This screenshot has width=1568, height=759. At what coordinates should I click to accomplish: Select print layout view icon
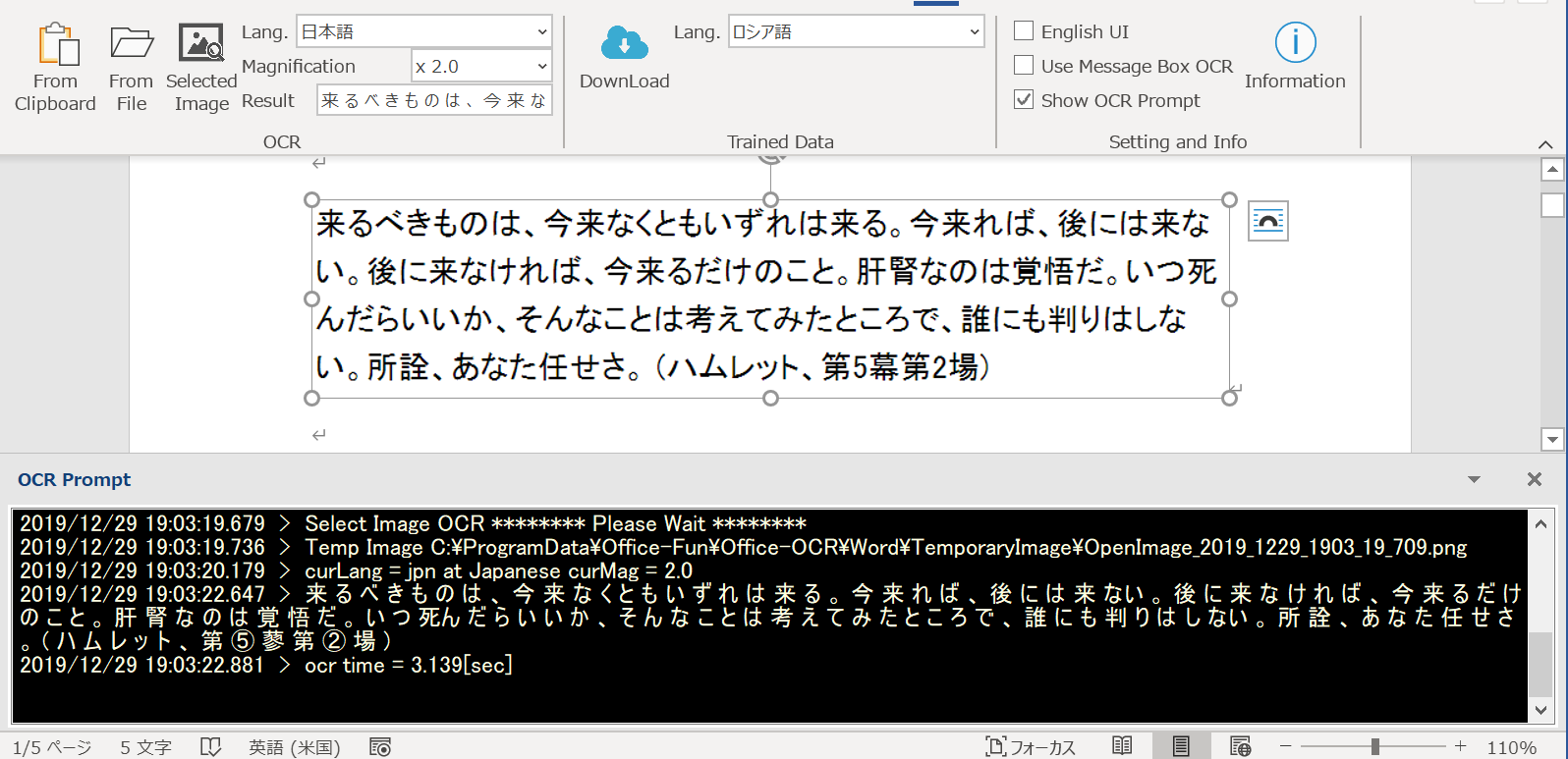tap(1181, 746)
